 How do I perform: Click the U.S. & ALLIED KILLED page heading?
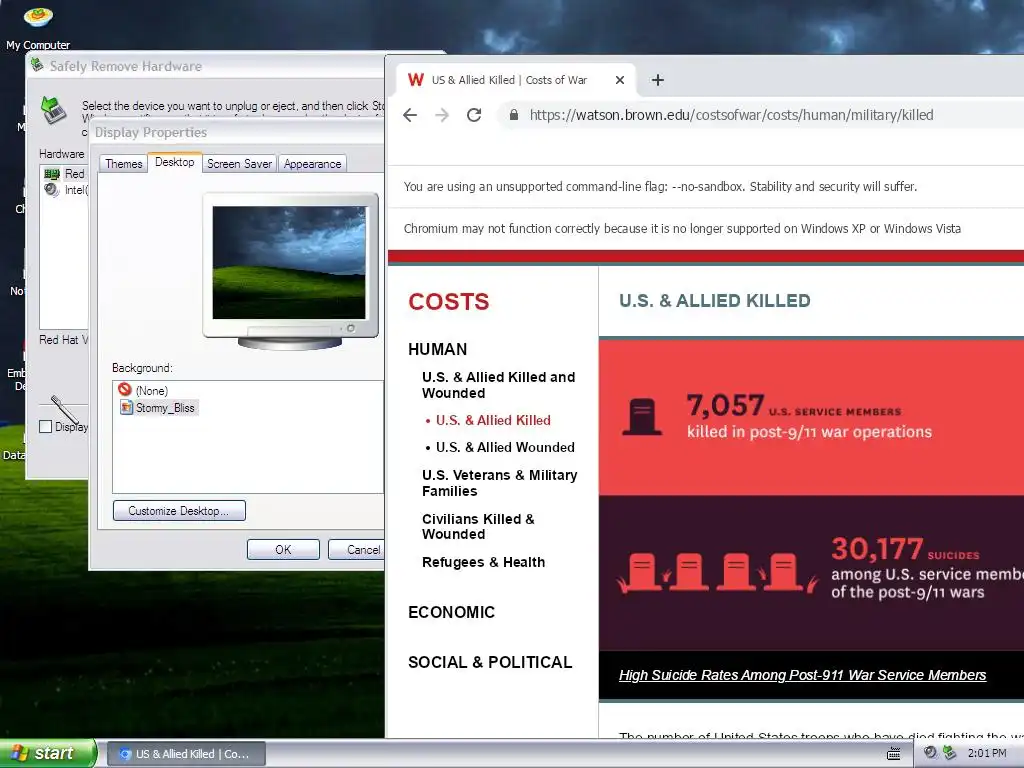point(714,301)
